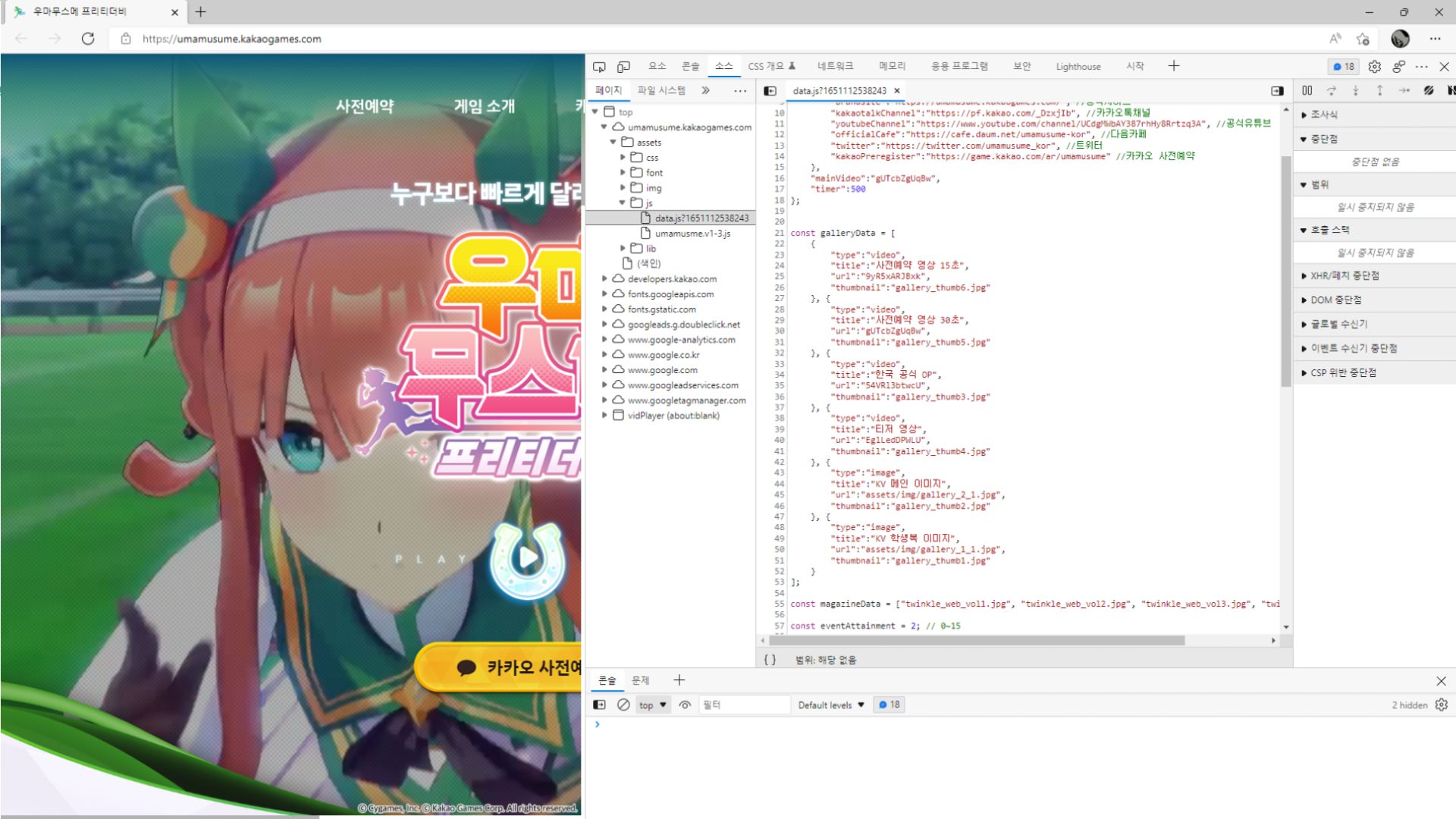Expand the css folder

click(x=623, y=157)
